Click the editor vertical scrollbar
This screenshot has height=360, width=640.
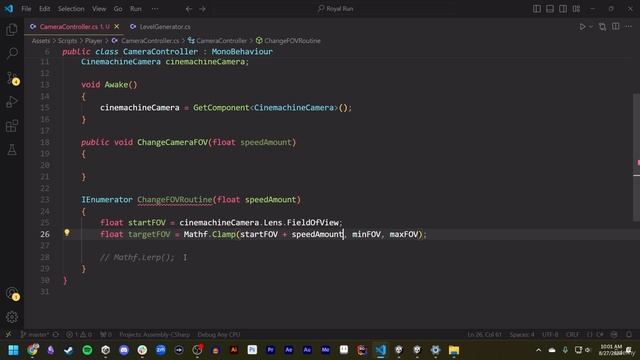pyautogui.click(x=636, y=158)
